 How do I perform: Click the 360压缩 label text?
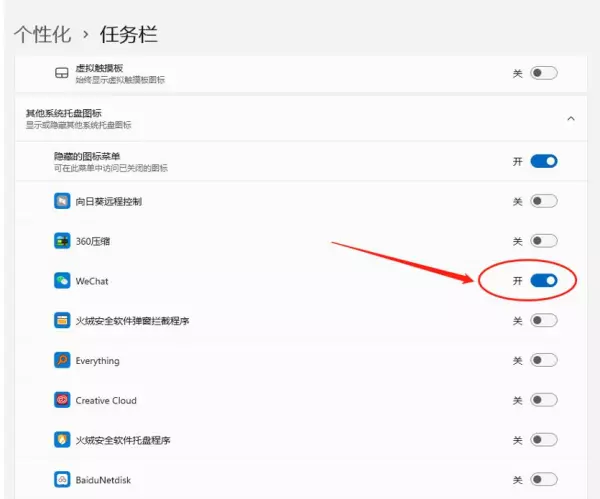point(93,241)
